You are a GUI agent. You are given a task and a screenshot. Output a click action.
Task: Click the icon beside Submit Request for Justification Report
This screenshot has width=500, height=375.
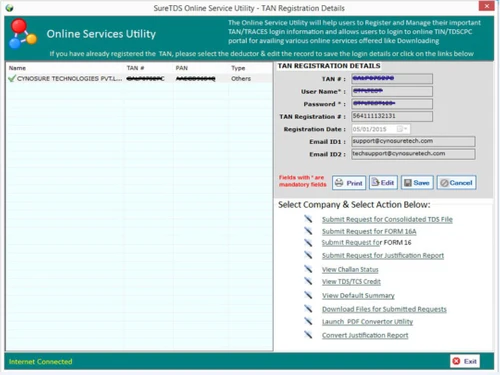coord(308,255)
